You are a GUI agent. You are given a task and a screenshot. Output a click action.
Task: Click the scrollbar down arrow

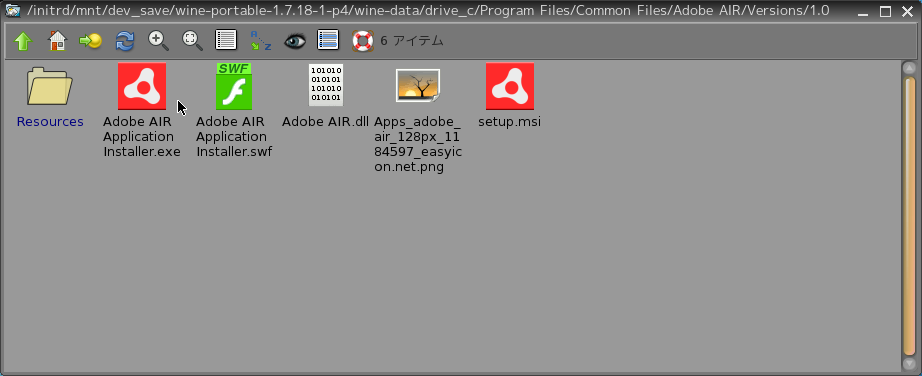[910, 364]
